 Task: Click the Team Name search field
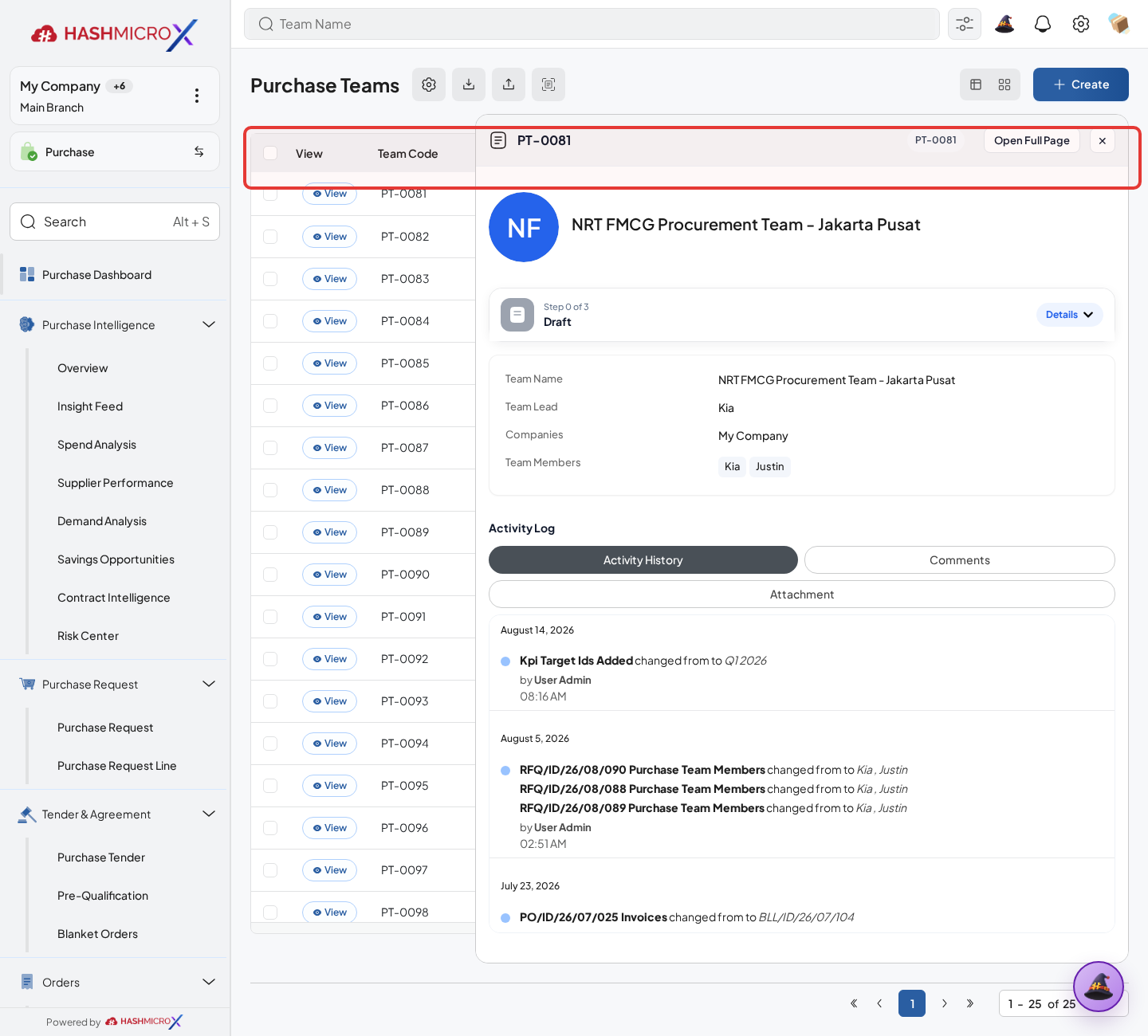pos(592,24)
